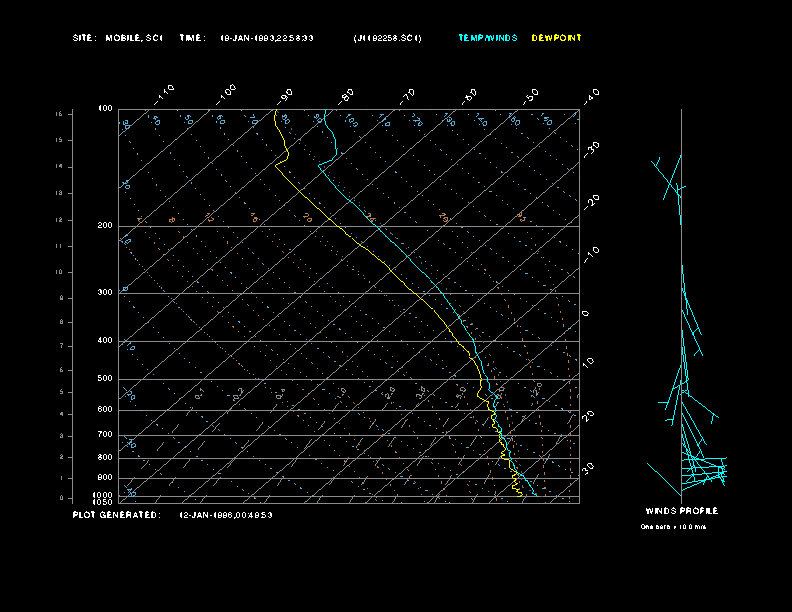Screen dimensions: 792x612
Task: Click the -80 isotherm label at top
Action: tap(346, 96)
